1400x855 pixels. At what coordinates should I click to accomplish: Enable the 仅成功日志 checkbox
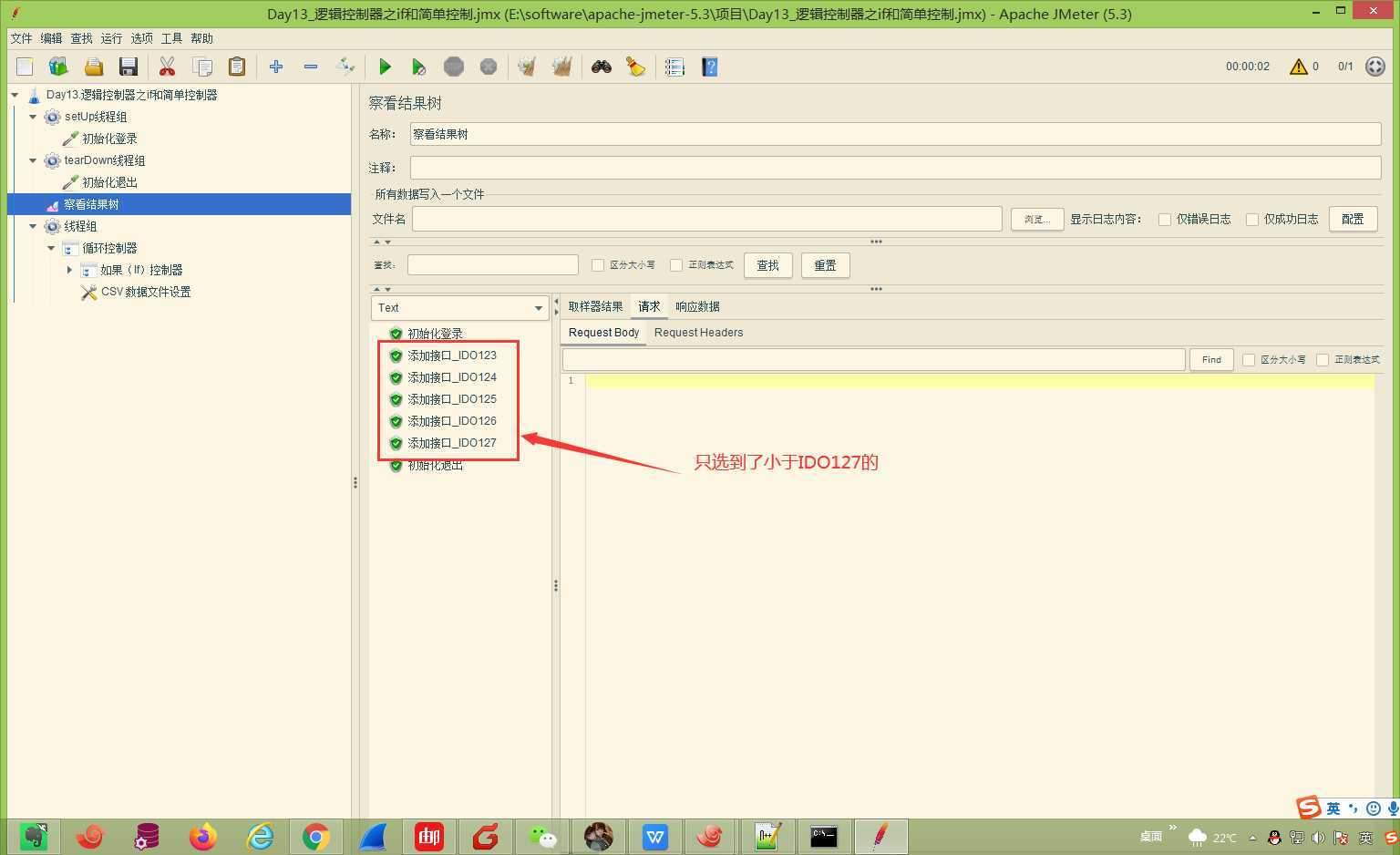tap(1252, 219)
